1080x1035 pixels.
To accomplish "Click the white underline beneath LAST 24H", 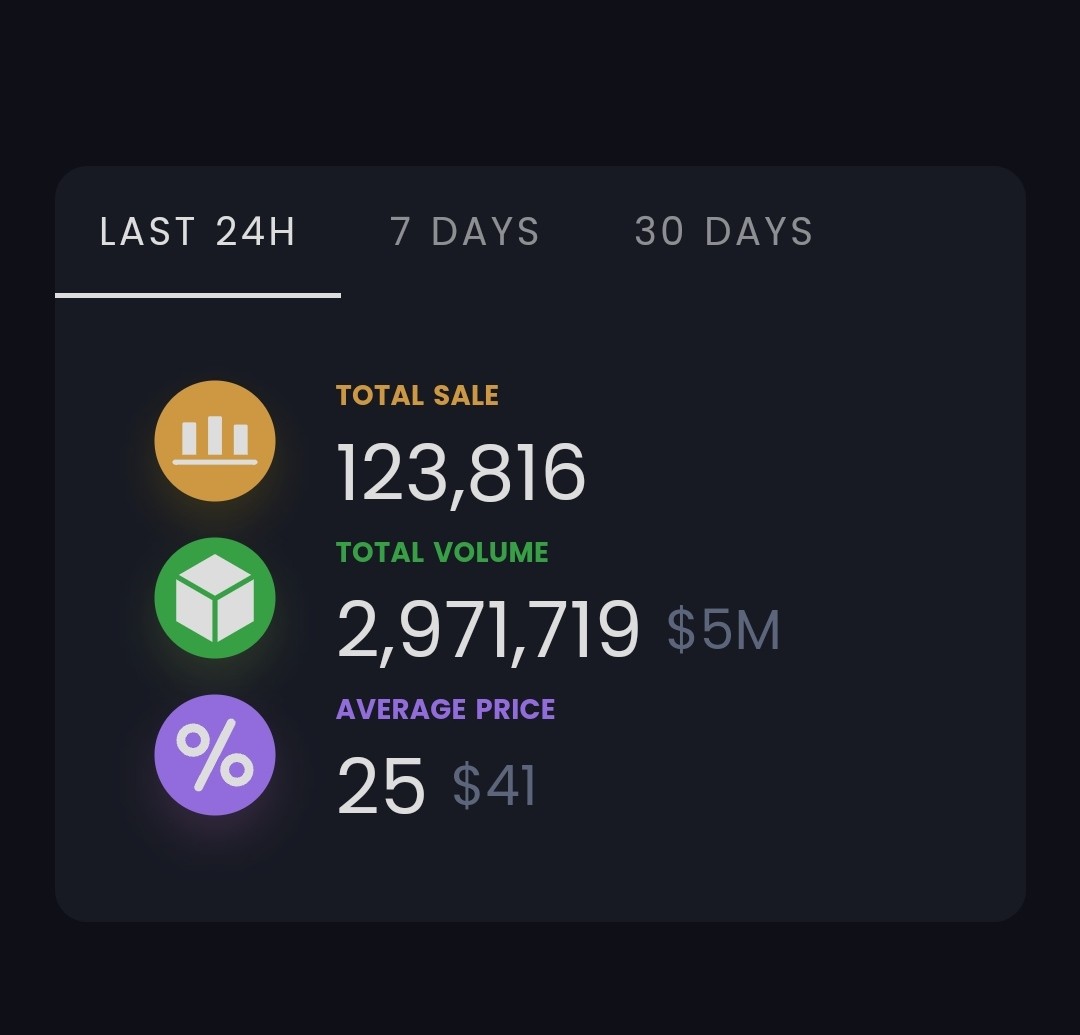I will point(198,295).
